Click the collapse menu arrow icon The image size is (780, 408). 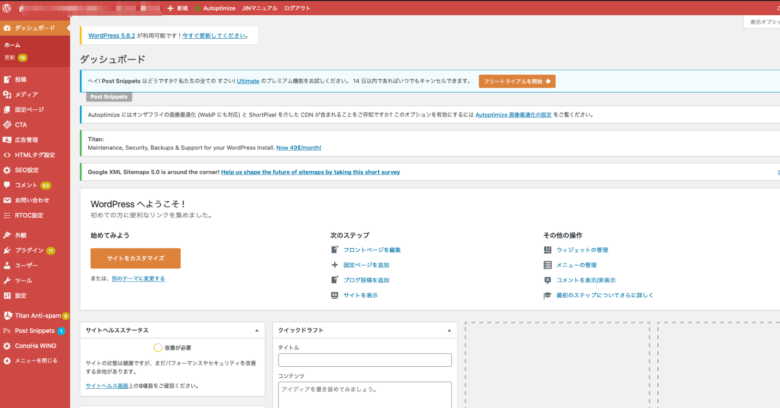(7, 361)
